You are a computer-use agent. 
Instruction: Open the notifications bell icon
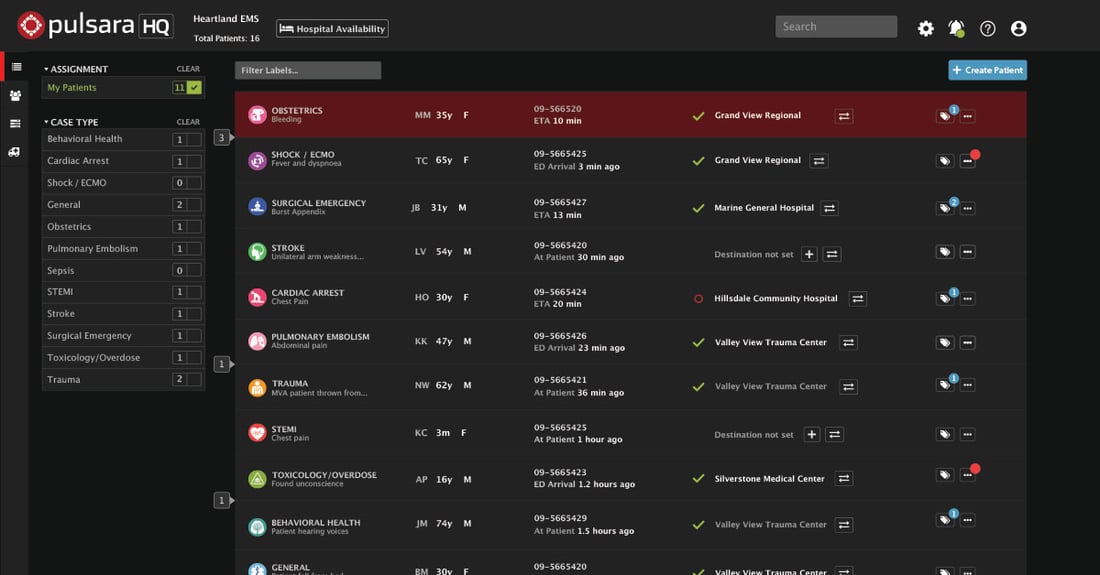[956, 28]
